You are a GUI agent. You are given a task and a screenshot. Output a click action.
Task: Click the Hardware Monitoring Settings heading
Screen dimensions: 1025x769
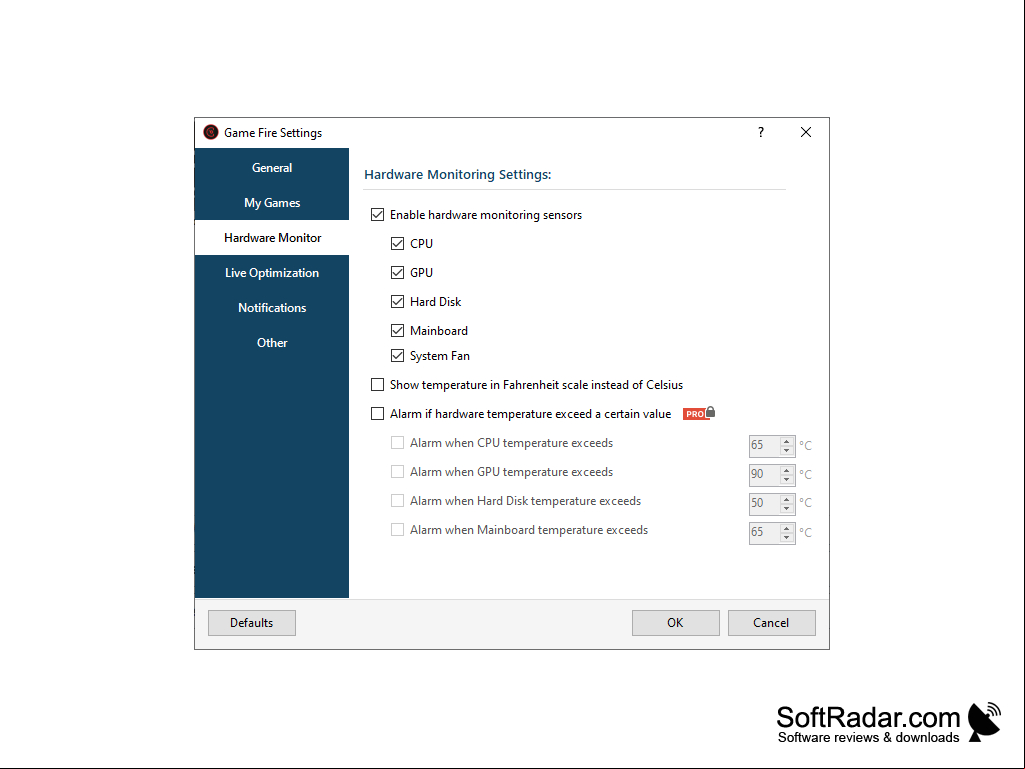[458, 175]
